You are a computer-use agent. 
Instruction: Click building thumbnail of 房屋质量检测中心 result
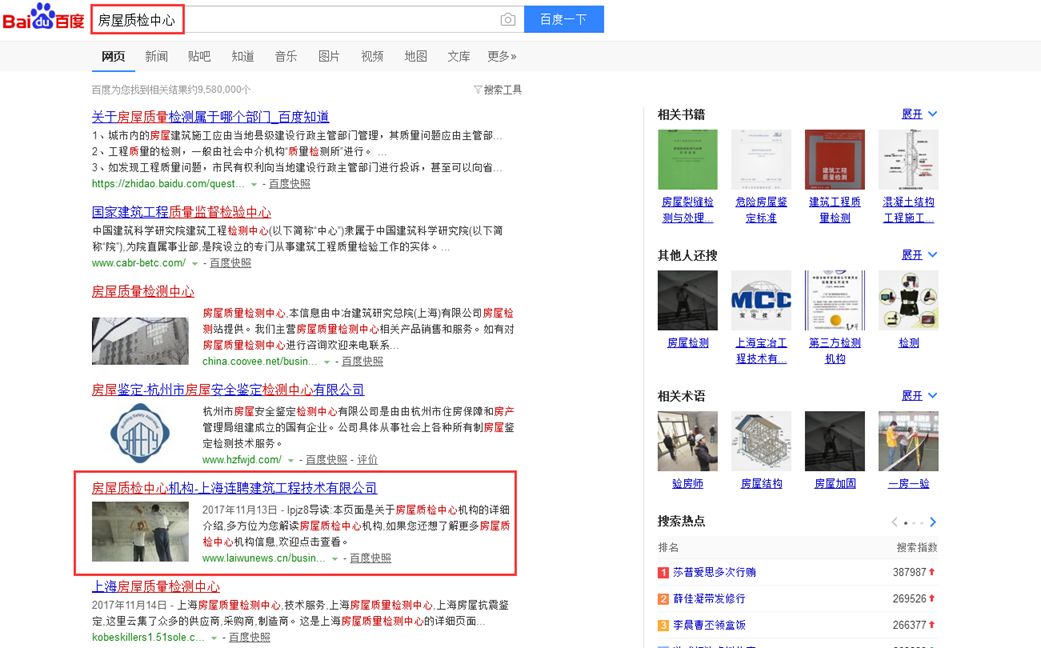[x=140, y=341]
